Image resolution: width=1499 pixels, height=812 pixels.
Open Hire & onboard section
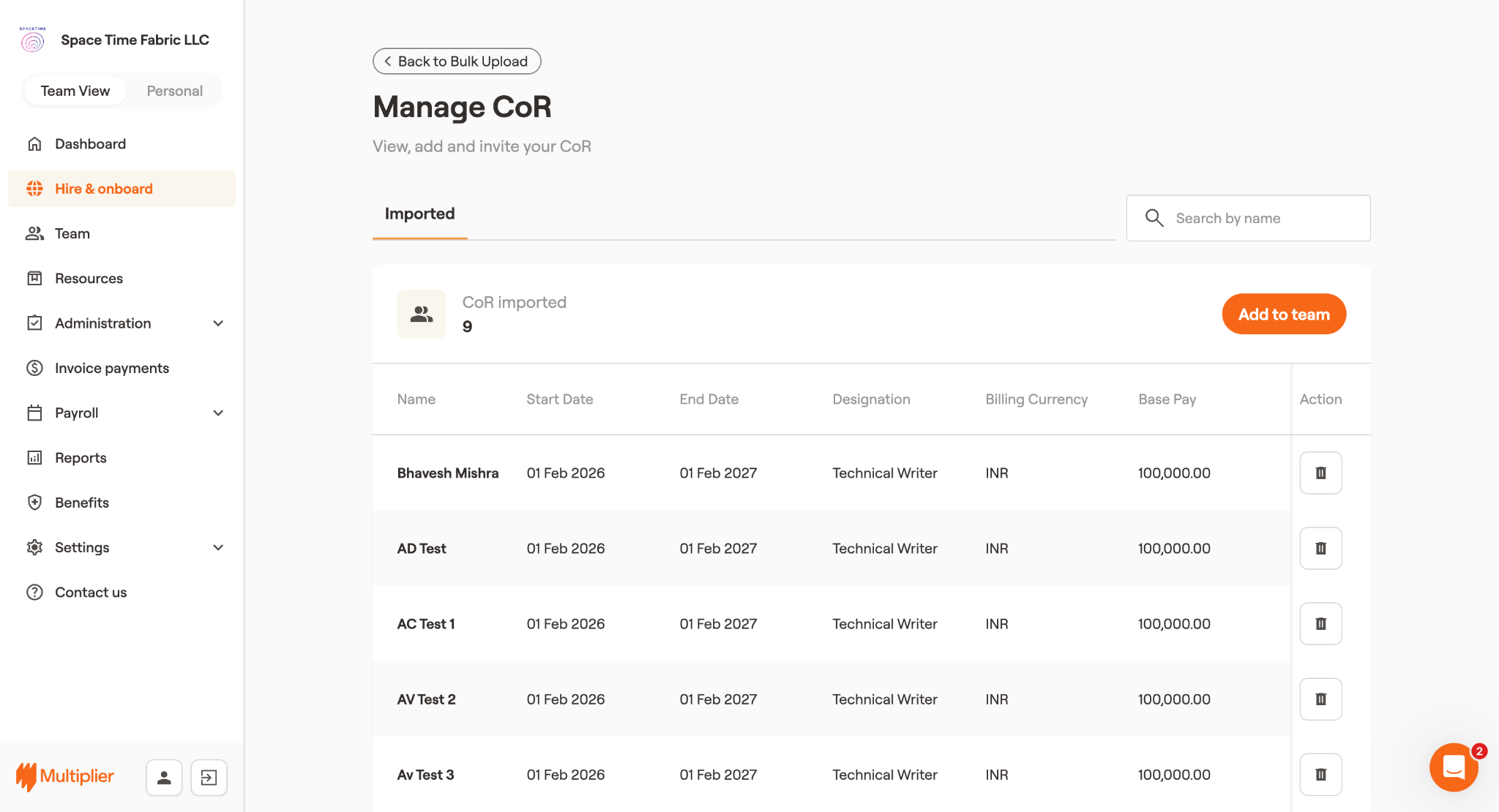[x=103, y=189]
